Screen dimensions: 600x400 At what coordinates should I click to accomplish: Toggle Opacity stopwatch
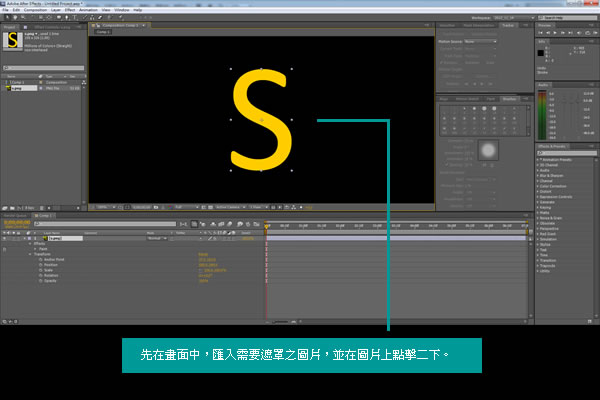click(x=41, y=281)
